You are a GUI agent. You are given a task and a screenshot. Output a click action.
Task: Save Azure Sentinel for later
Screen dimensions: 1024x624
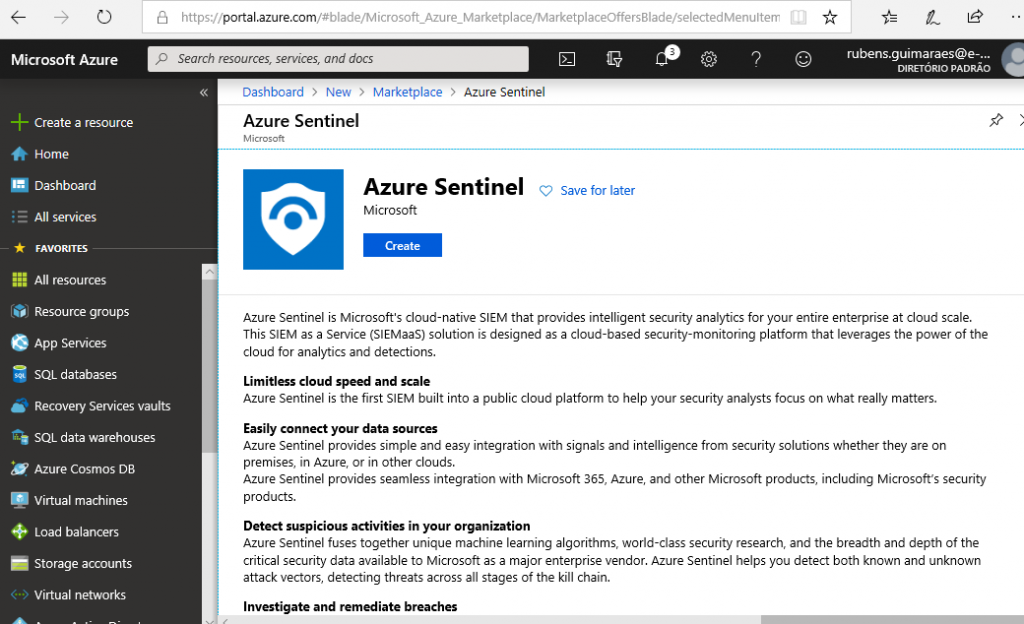(x=587, y=191)
